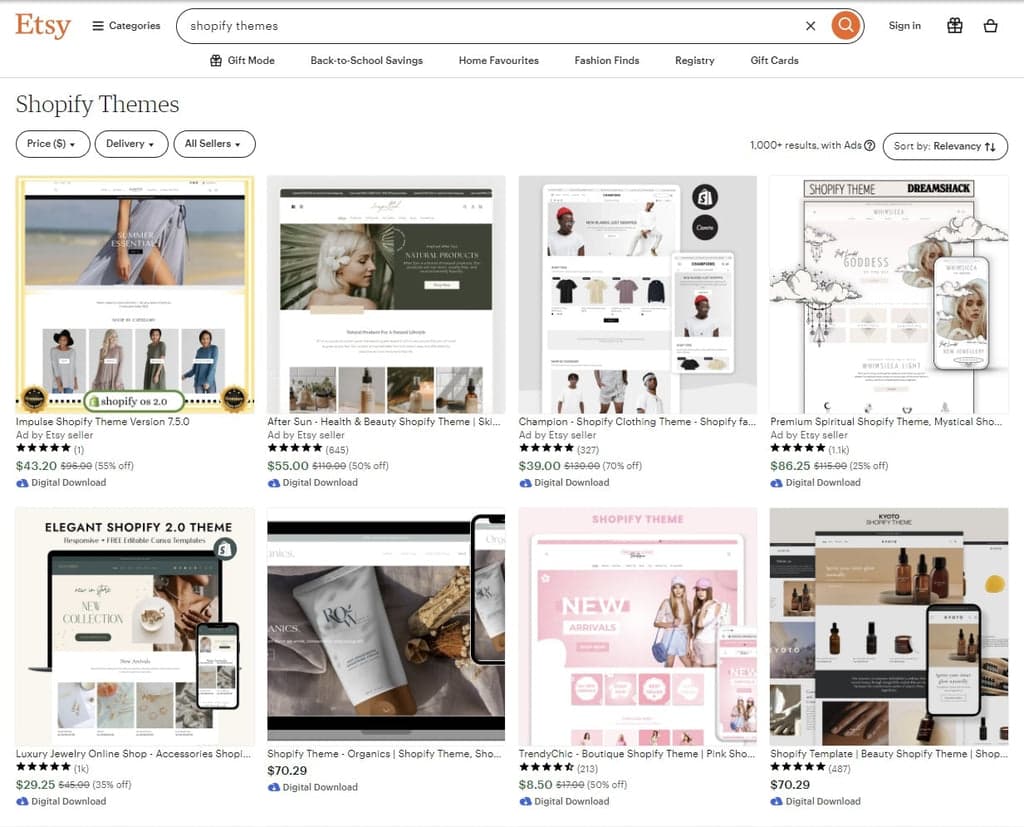Go to Registry
The image size is (1024, 827).
(694, 60)
